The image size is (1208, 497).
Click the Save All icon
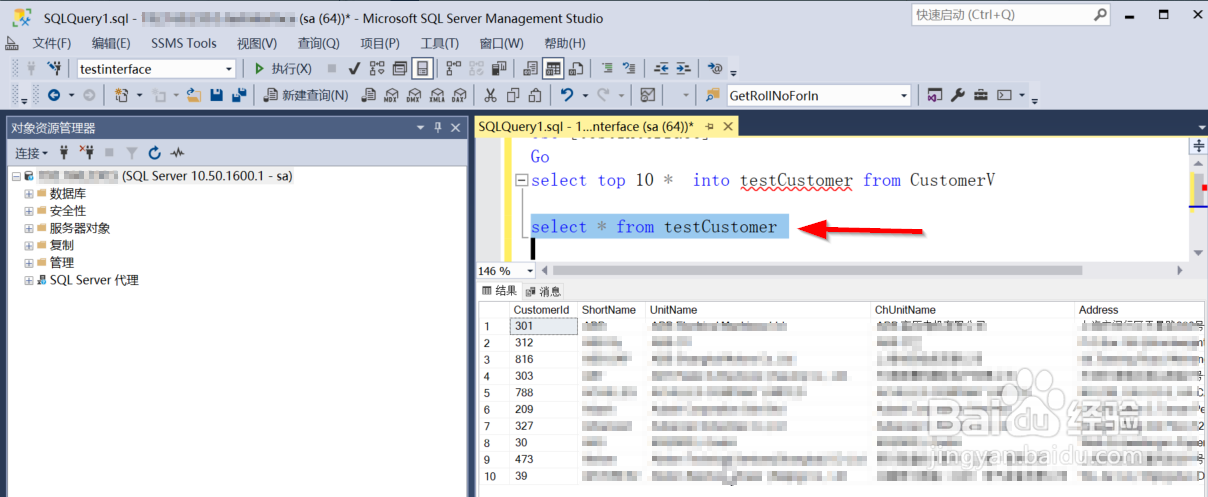click(x=238, y=95)
